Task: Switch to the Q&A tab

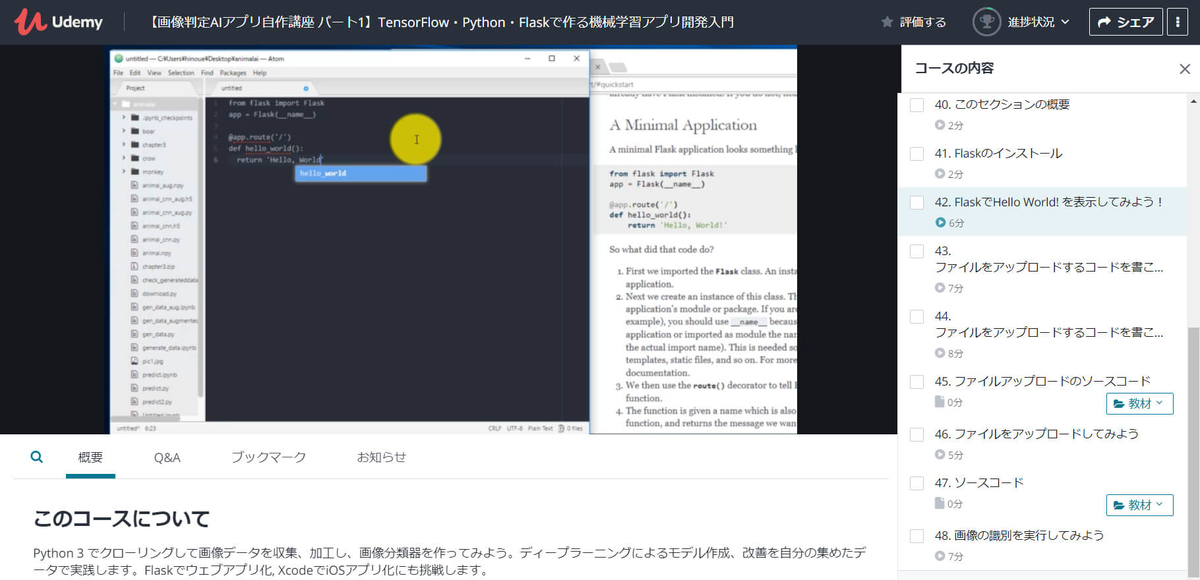Action: click(167, 456)
